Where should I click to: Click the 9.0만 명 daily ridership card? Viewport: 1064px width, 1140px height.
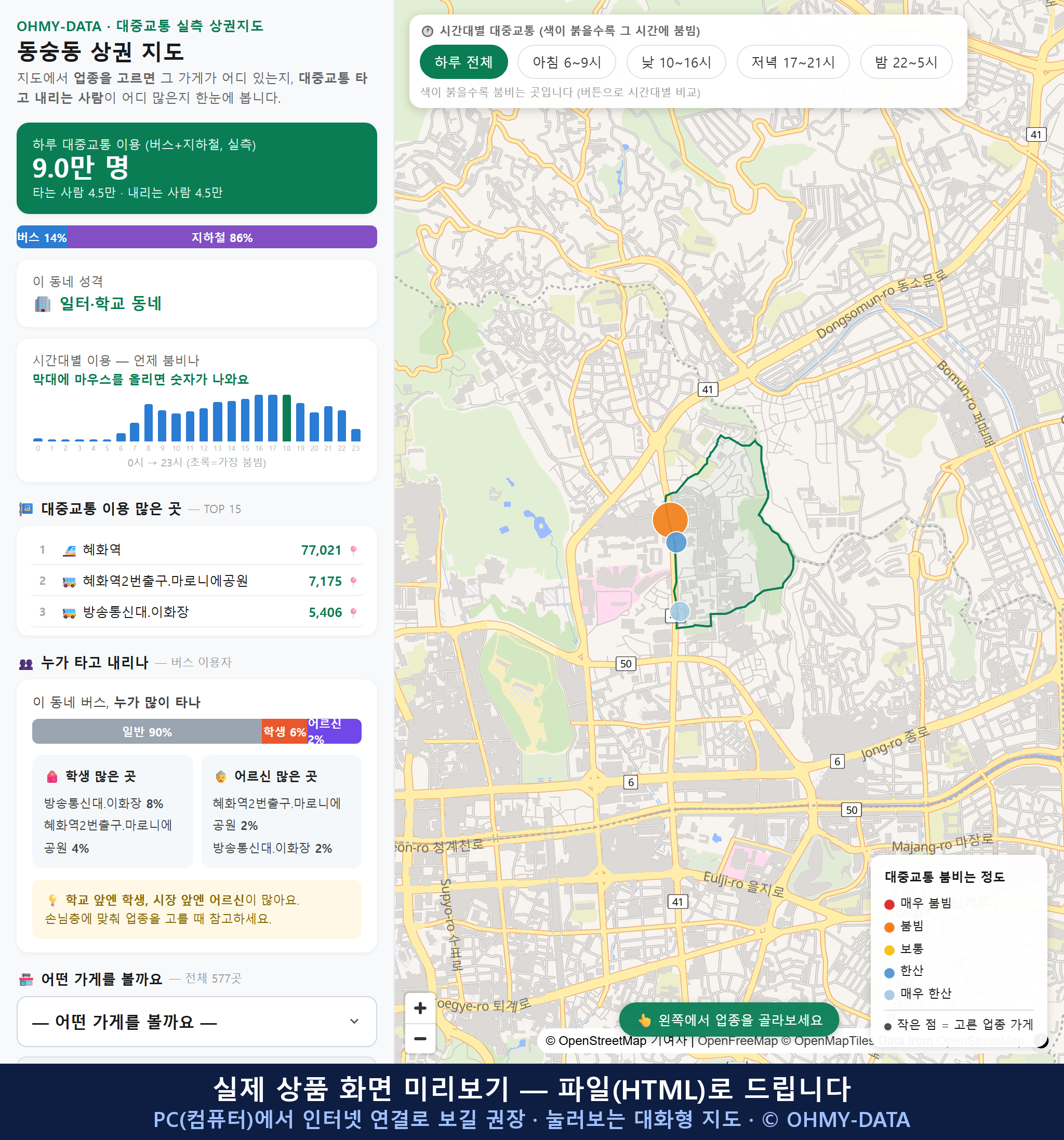(x=197, y=168)
